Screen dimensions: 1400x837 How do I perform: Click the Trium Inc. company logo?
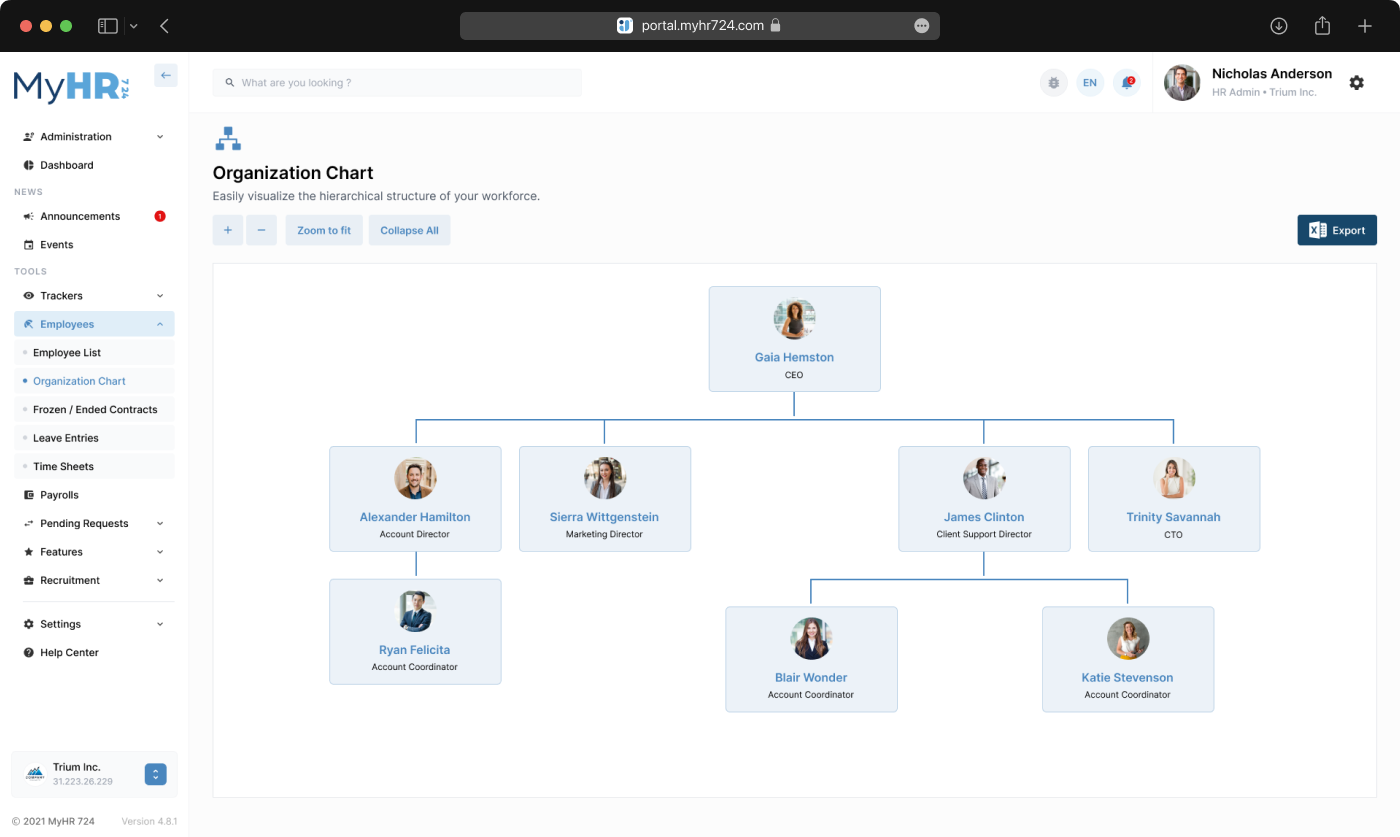pyautogui.click(x=35, y=773)
